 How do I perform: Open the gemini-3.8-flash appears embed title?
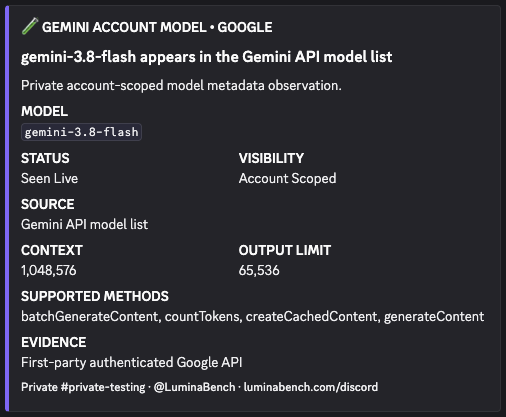point(206,57)
